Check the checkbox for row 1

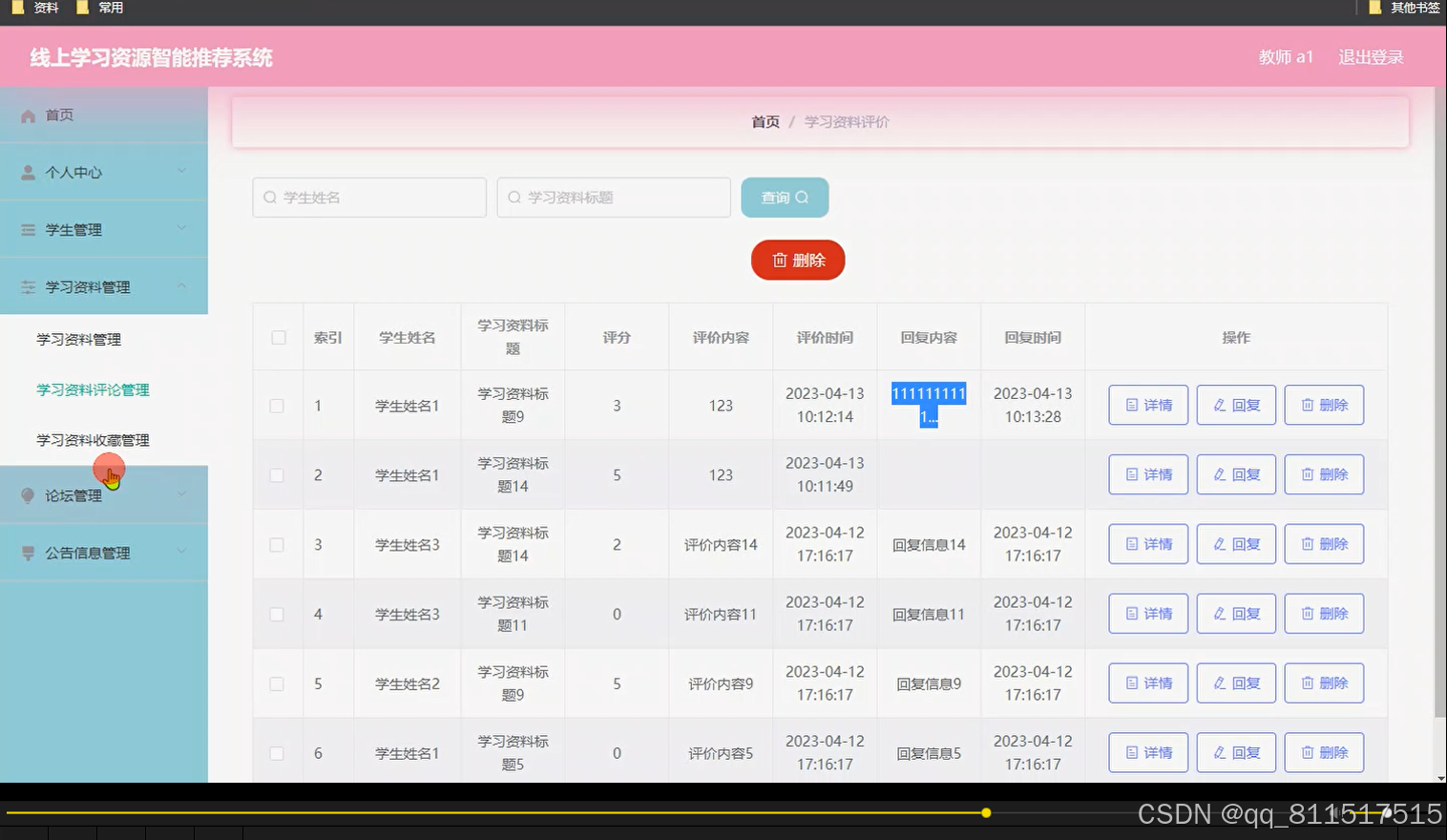point(277,406)
